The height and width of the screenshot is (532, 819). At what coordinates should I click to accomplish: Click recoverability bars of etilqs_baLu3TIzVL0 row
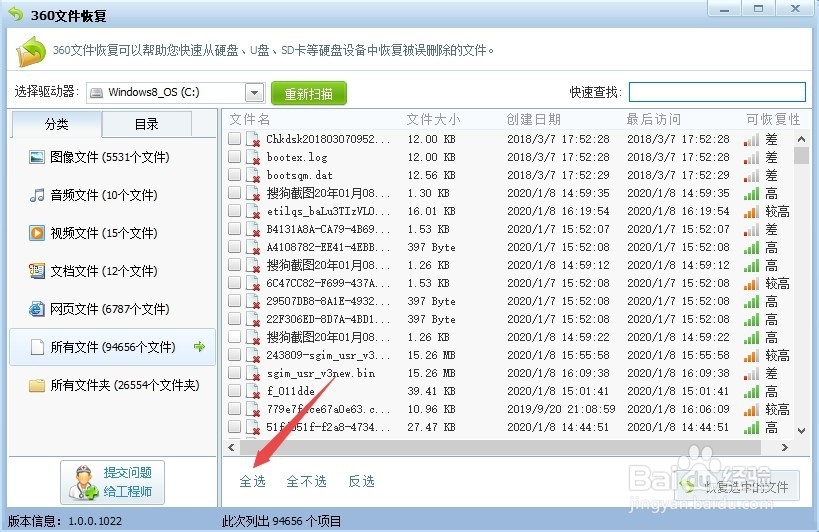tap(751, 211)
